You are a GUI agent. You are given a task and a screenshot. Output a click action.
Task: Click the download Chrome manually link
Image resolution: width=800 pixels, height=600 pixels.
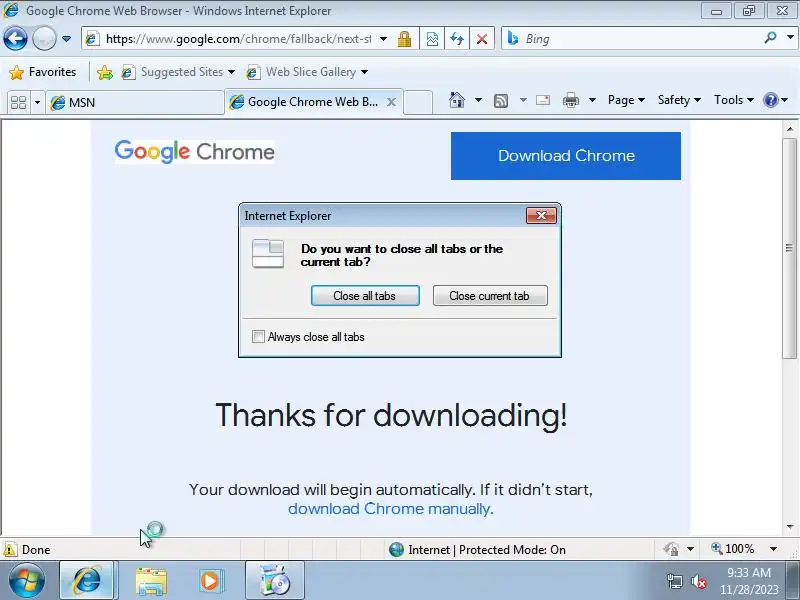pyautogui.click(x=390, y=509)
